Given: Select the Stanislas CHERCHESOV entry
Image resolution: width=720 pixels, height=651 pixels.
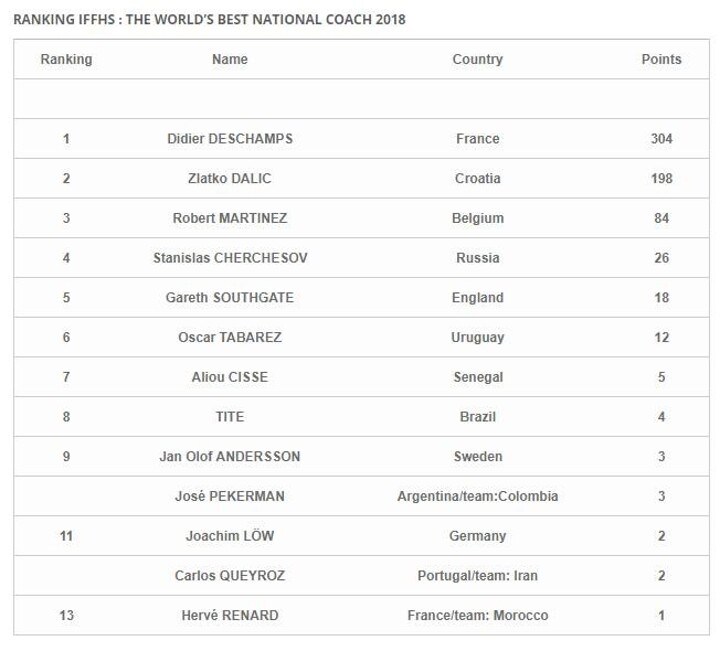Looking at the screenshot, I should (x=230, y=258).
